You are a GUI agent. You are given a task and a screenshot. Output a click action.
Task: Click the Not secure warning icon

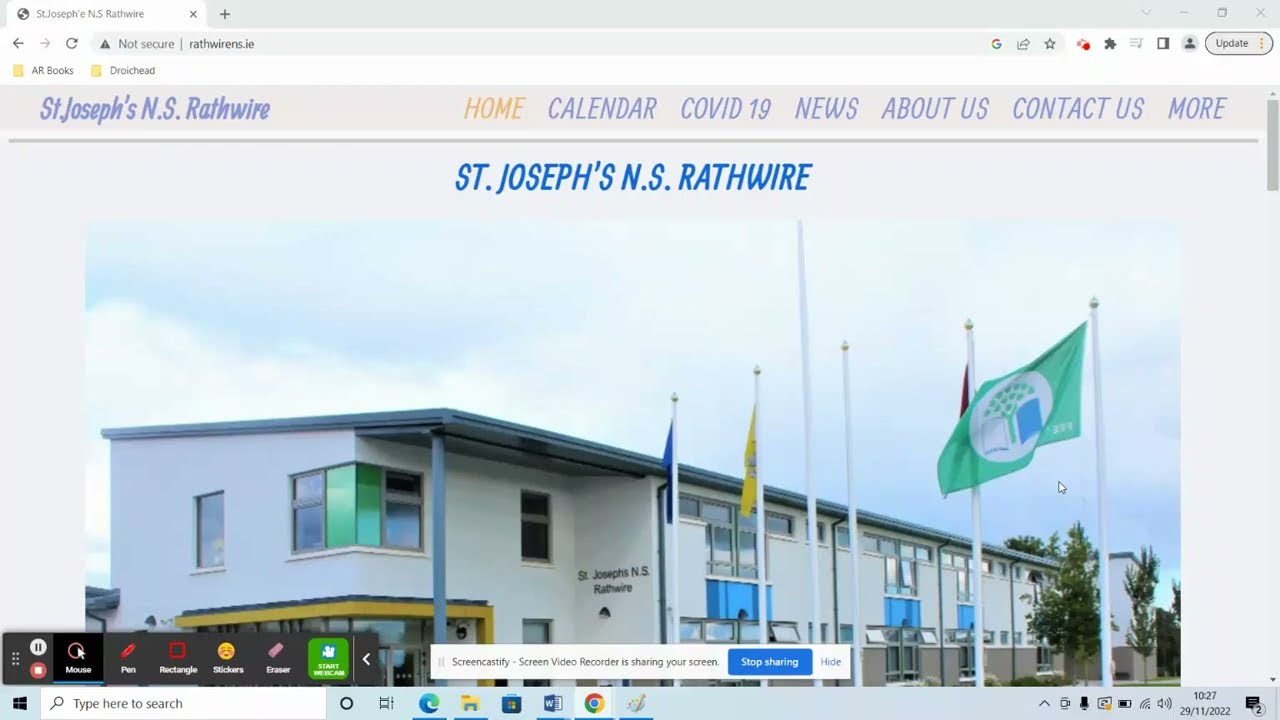coord(104,44)
